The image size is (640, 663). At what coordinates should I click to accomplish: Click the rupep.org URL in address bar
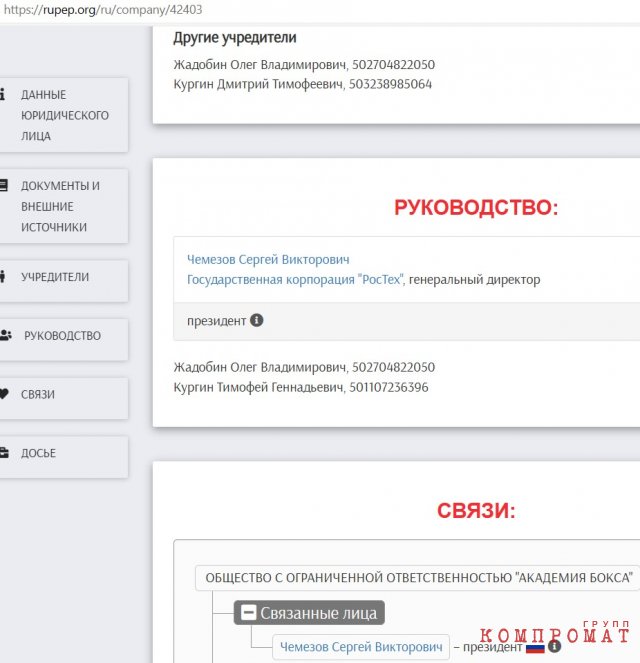point(103,9)
